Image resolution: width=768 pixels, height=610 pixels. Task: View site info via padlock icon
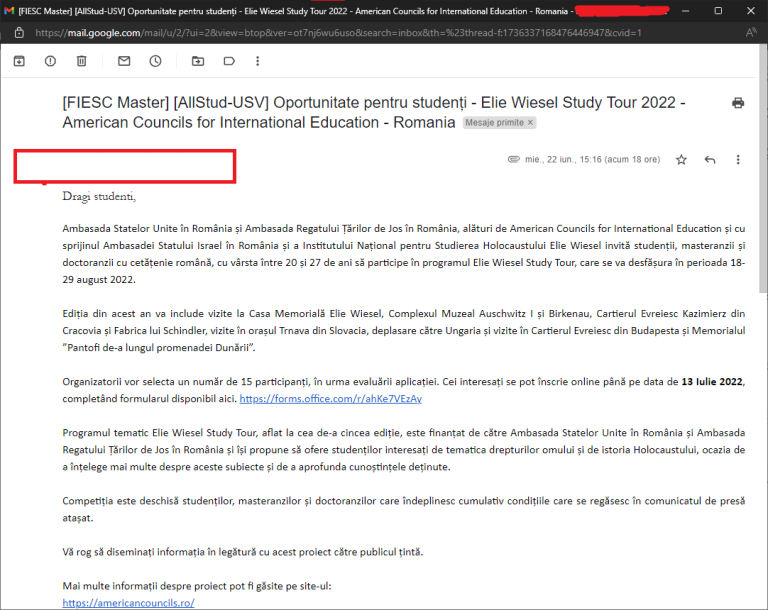click(19, 32)
